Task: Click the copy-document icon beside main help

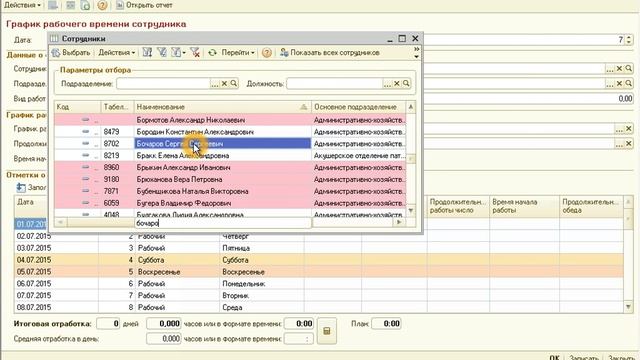Action: 85,5
